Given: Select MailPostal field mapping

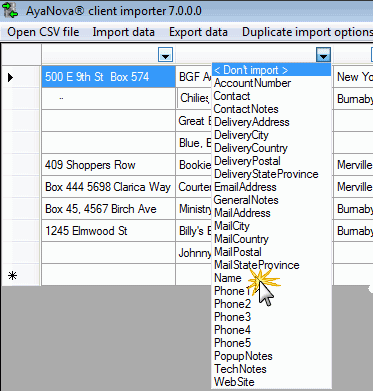Looking at the screenshot, I should (271, 252).
